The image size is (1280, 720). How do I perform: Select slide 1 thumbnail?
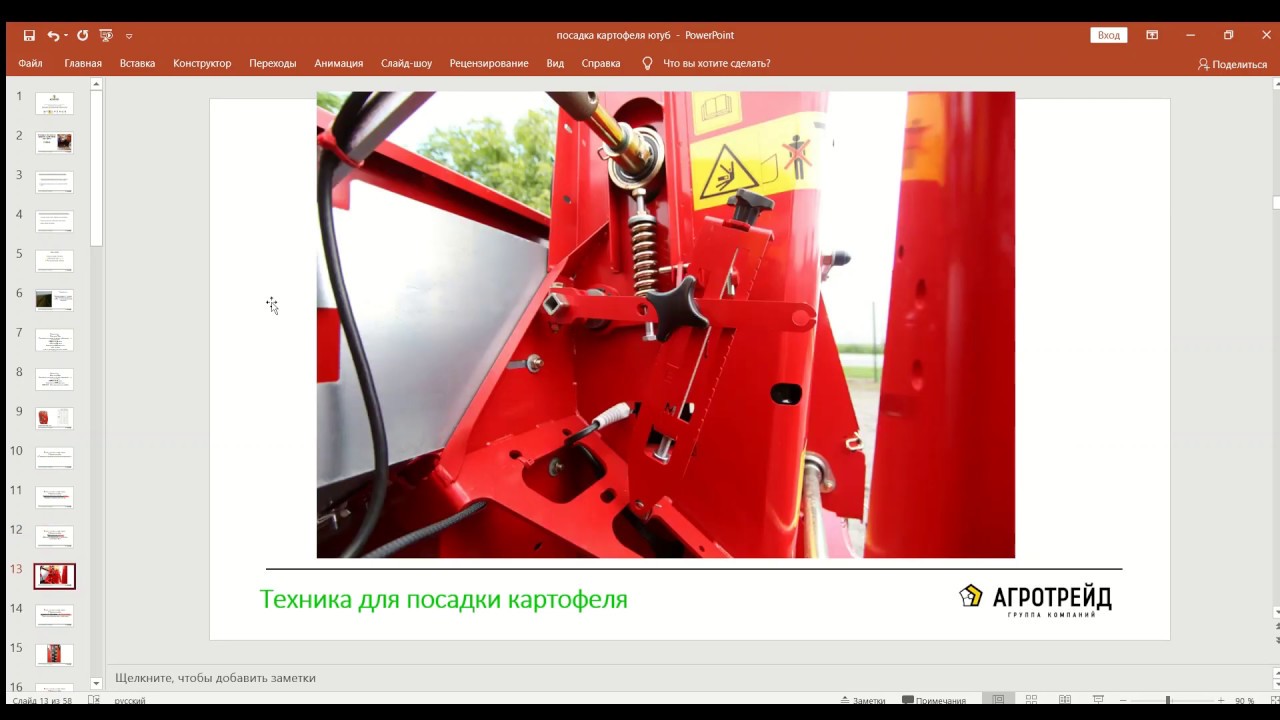[54, 103]
